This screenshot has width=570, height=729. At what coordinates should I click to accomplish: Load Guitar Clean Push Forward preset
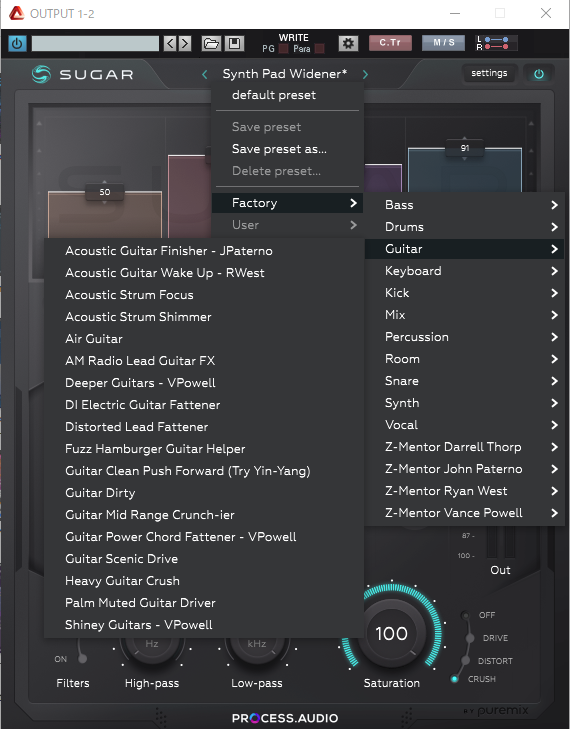coord(204,471)
